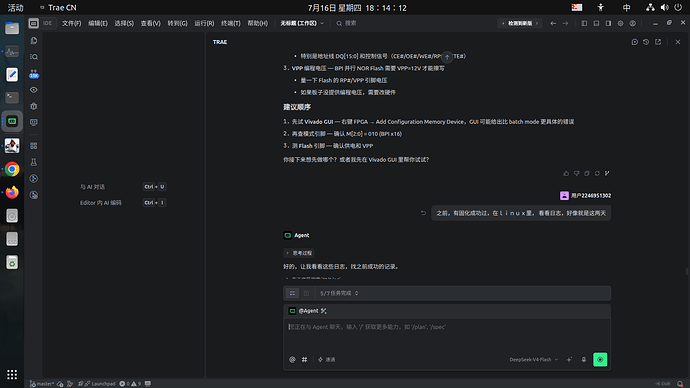Open Google Chrome from the dock
This screenshot has height=388, width=690.
coord(12,169)
